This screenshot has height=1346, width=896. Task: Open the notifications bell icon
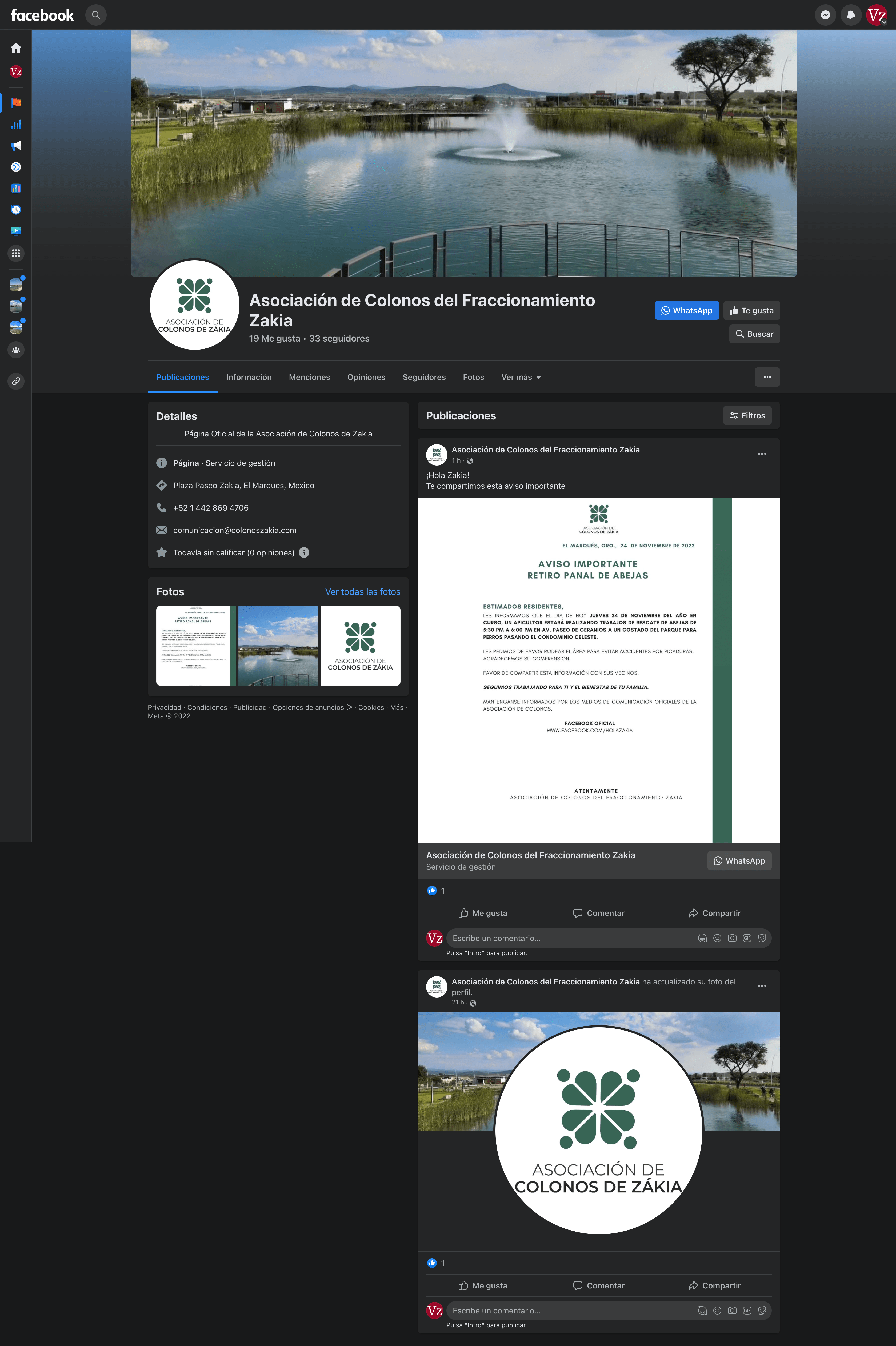pos(851,15)
